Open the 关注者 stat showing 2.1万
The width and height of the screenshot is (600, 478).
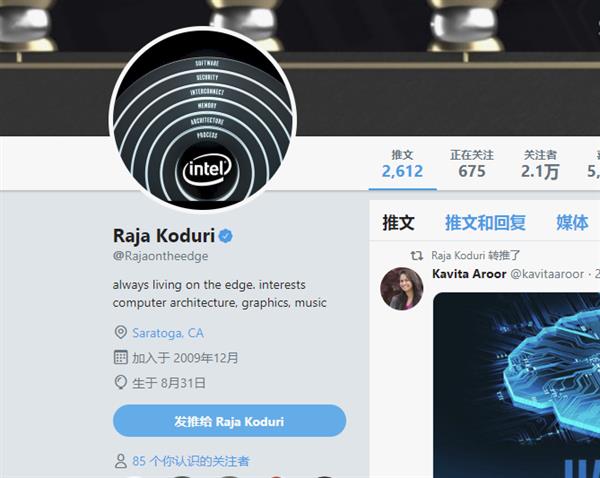(x=540, y=165)
